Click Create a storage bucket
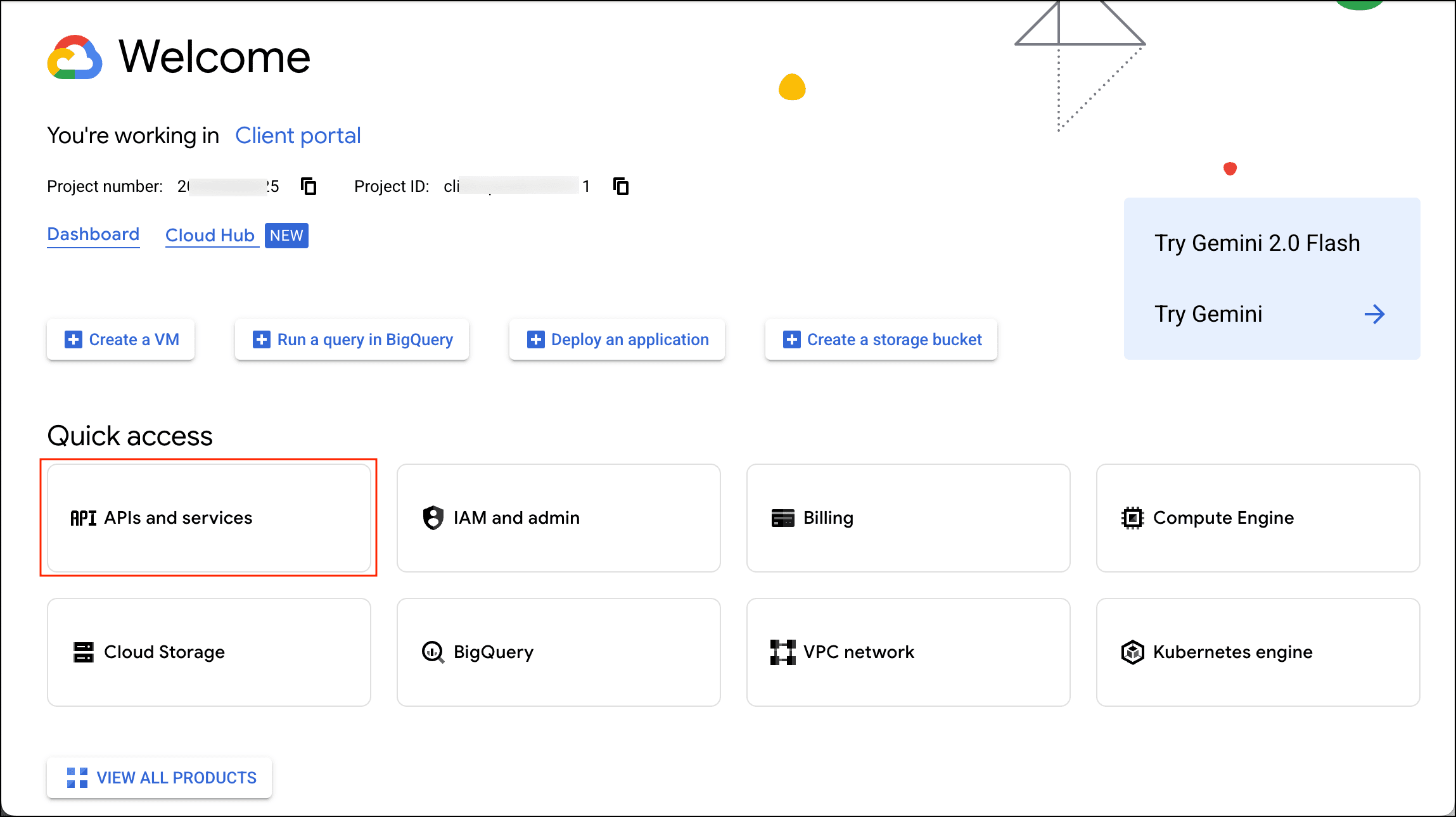 click(881, 340)
